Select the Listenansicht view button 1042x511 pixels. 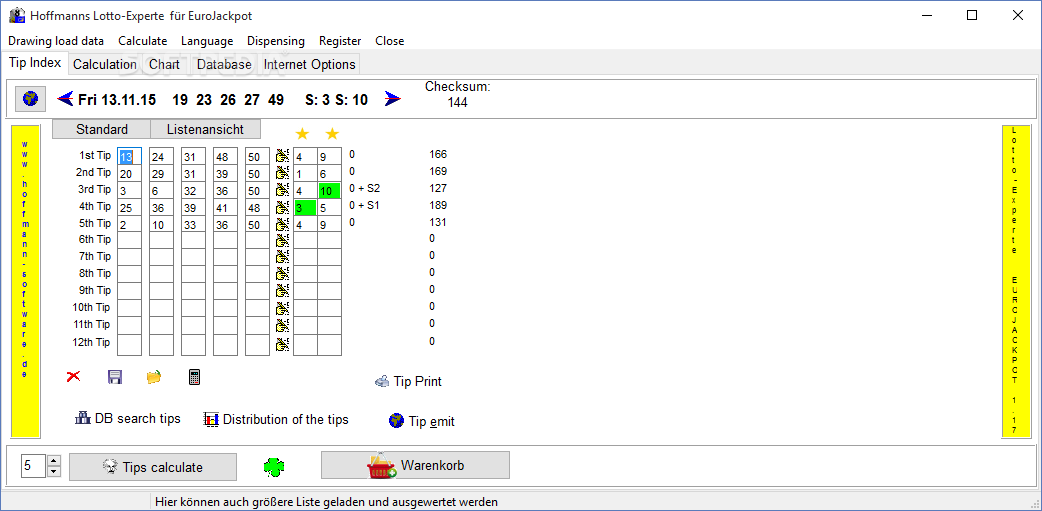pos(205,129)
